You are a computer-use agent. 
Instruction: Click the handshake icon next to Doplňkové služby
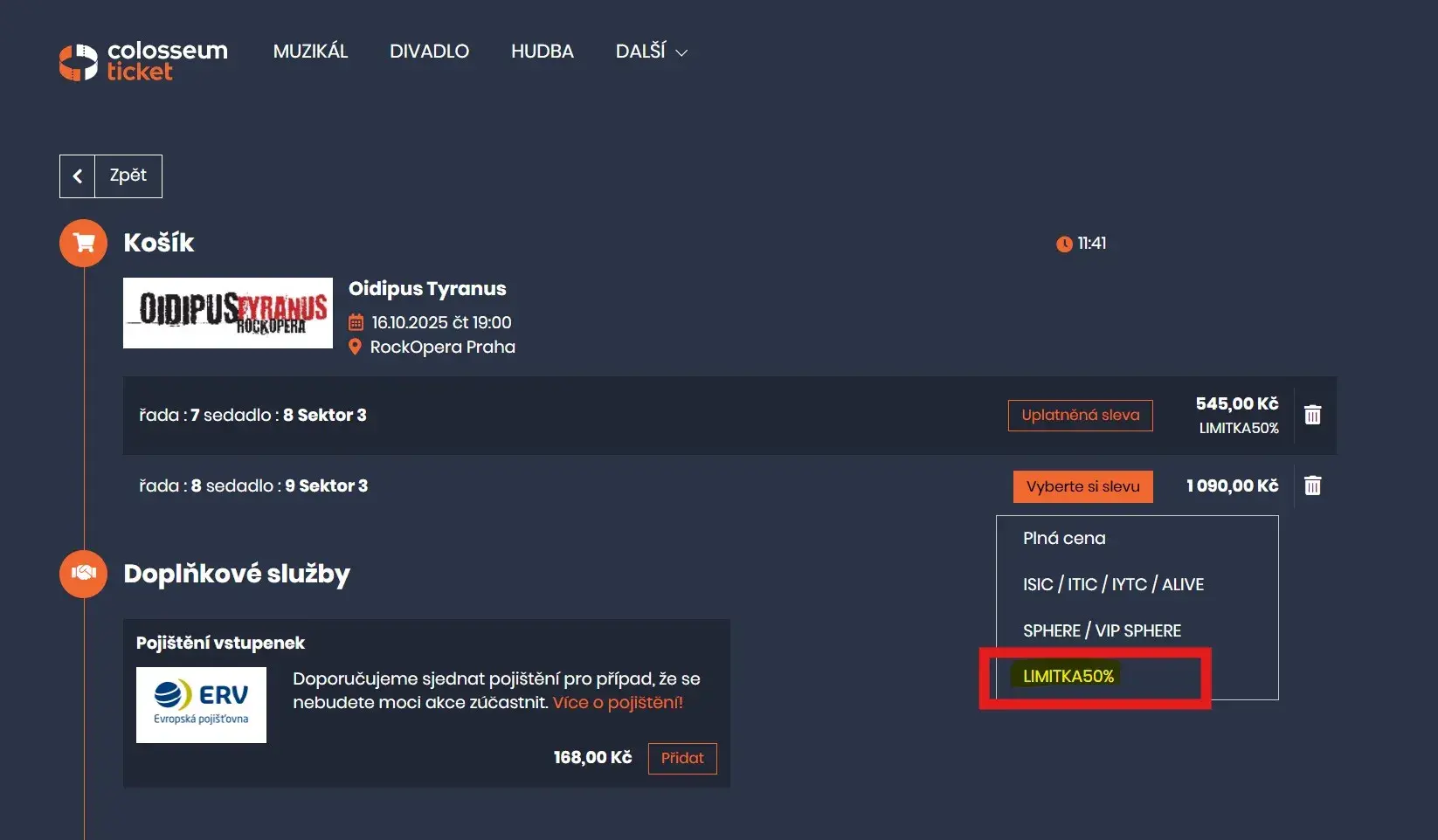click(82, 574)
